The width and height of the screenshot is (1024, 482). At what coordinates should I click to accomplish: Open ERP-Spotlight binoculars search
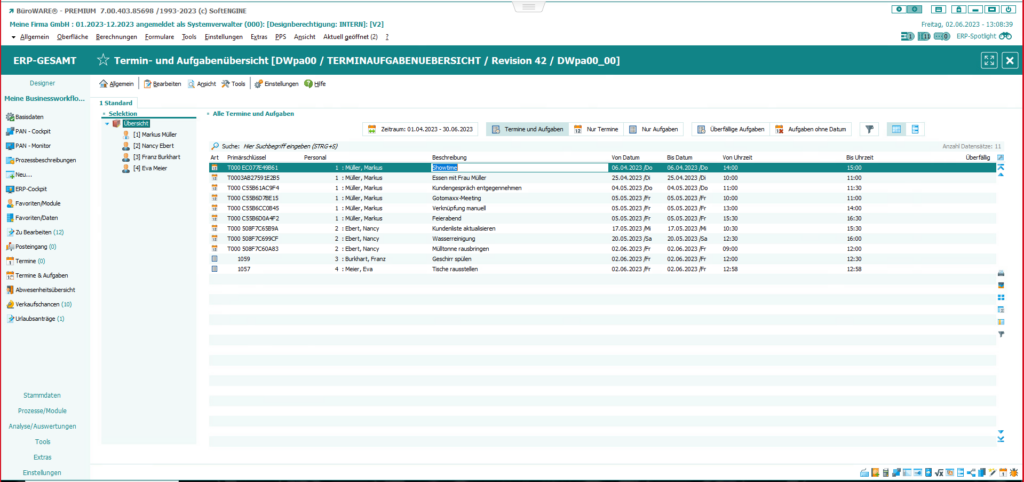[x=1005, y=36]
